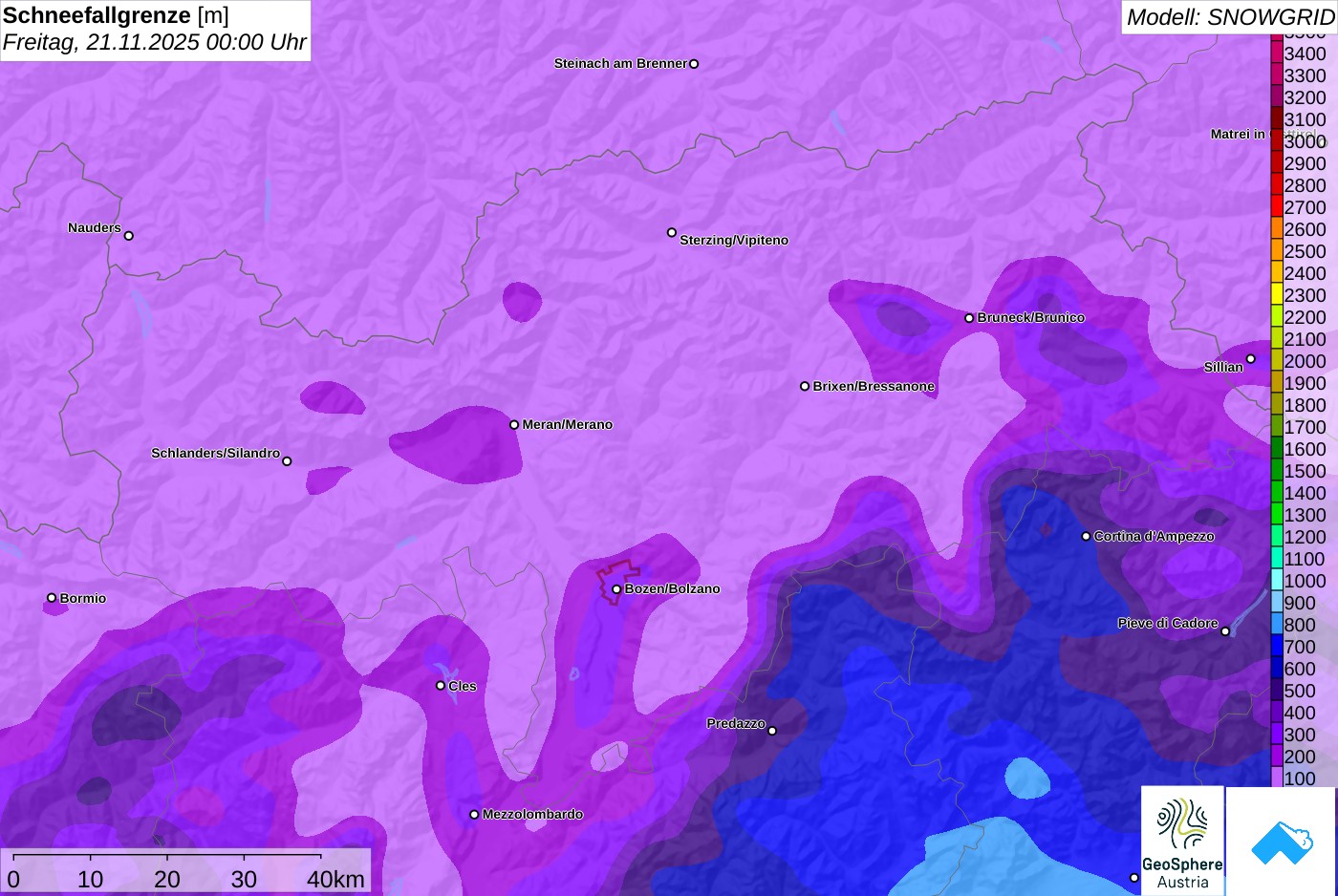Pick the legend color swatch beside 100
The width and height of the screenshot is (1338, 896).
(1277, 779)
